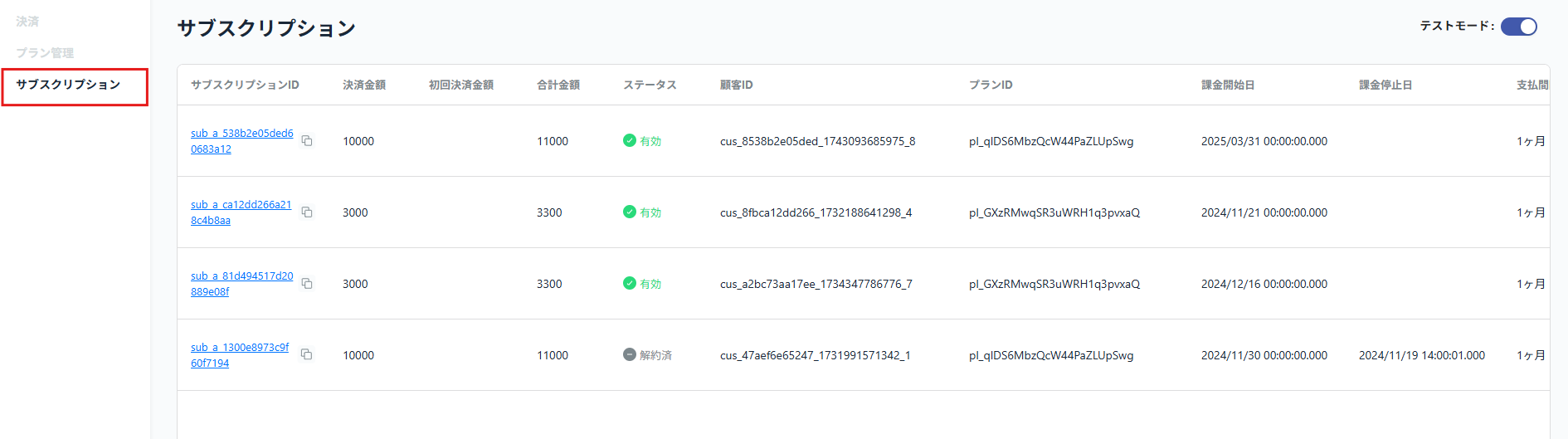The height and width of the screenshot is (439, 1568).
Task: Open subscription link sub_a_538b2e05ded60683a12
Action: pos(242,141)
